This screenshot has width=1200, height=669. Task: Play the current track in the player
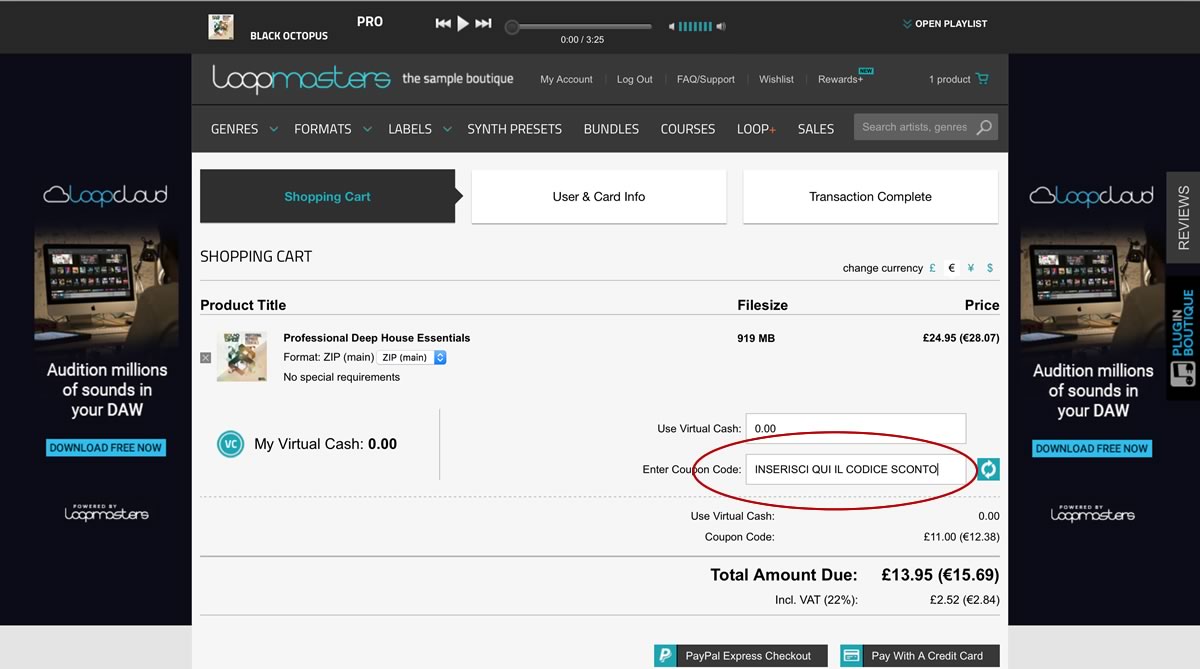tap(463, 23)
